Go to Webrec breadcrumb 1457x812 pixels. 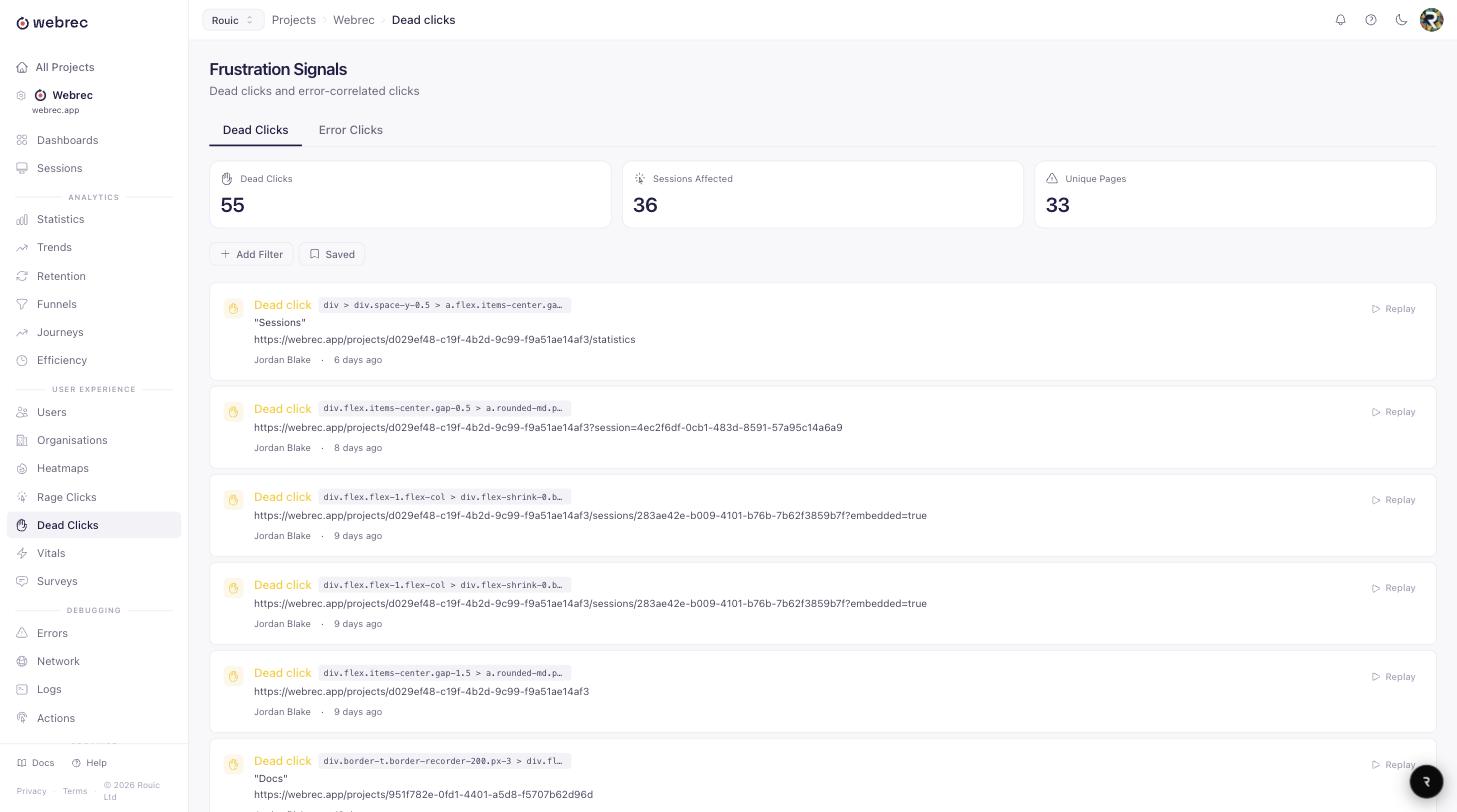[354, 20]
